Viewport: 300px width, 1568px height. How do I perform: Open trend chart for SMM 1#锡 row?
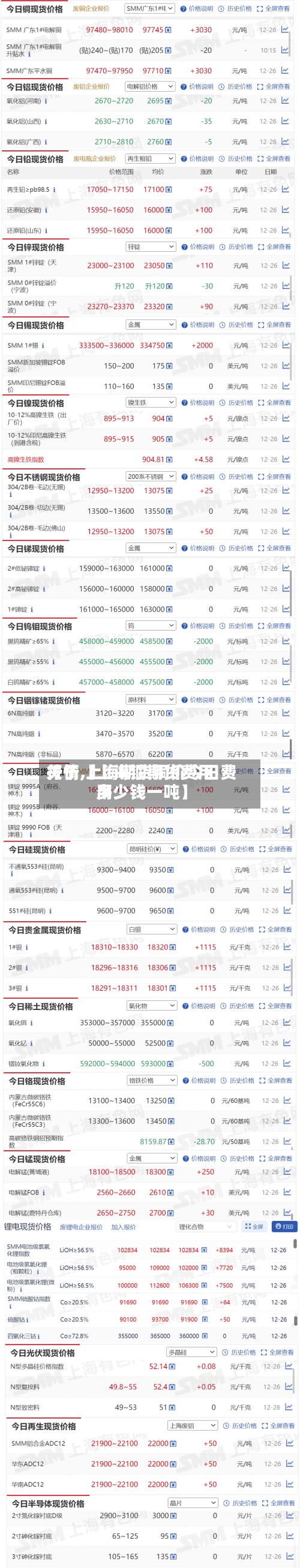click(286, 345)
